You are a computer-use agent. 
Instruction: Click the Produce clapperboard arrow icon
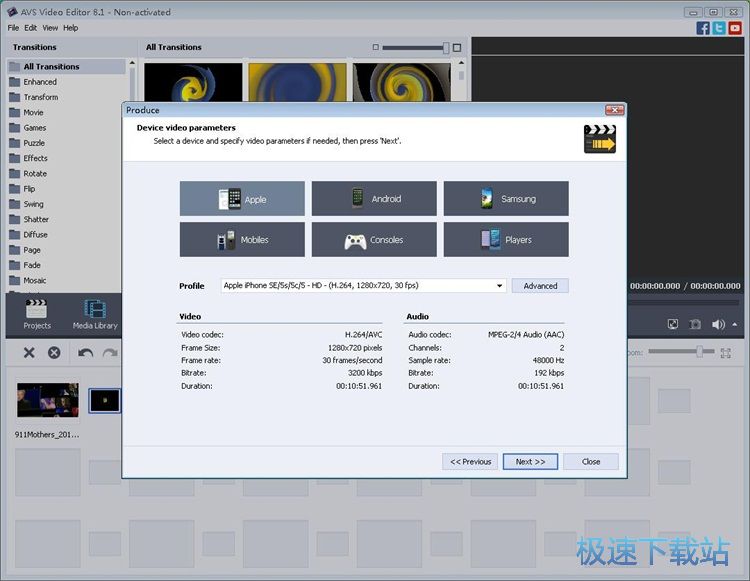tap(600, 139)
